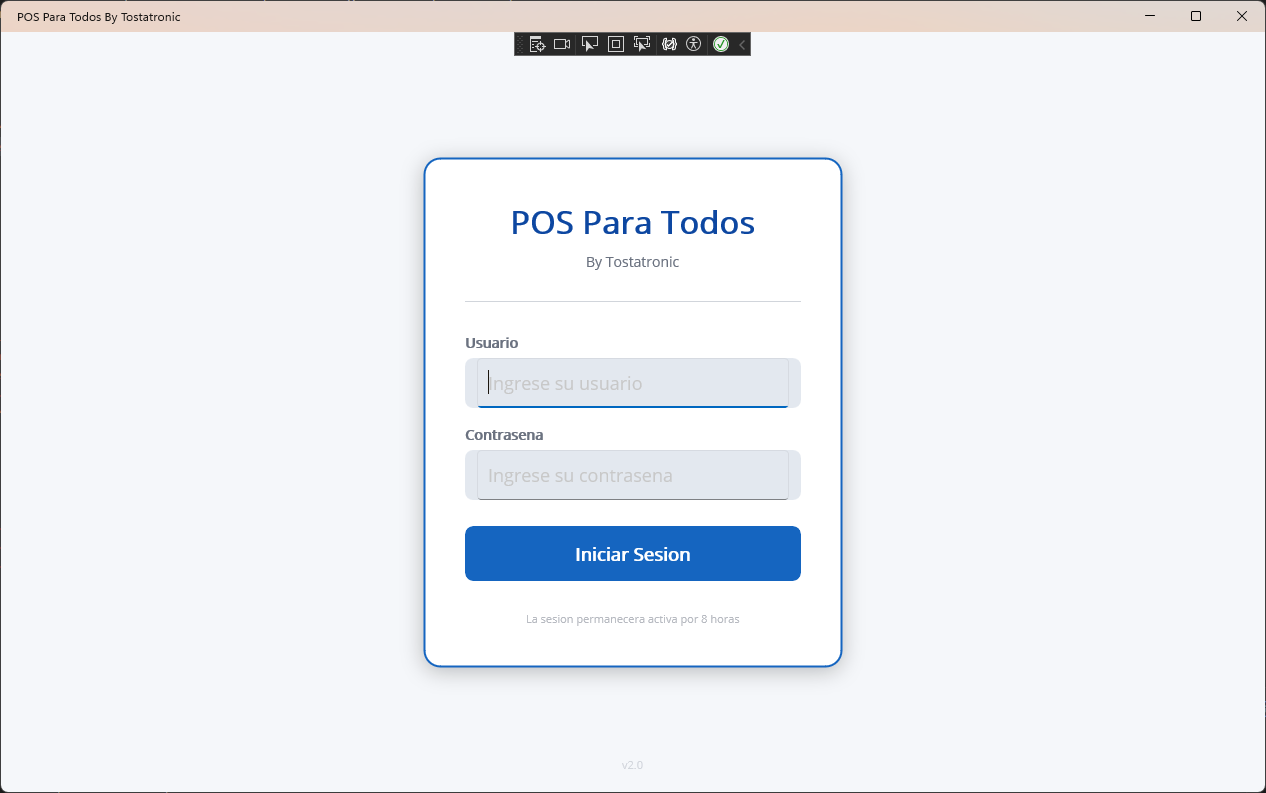This screenshot has height=793, width=1266.
Task: Click the Contrasena input field
Action: point(632,475)
